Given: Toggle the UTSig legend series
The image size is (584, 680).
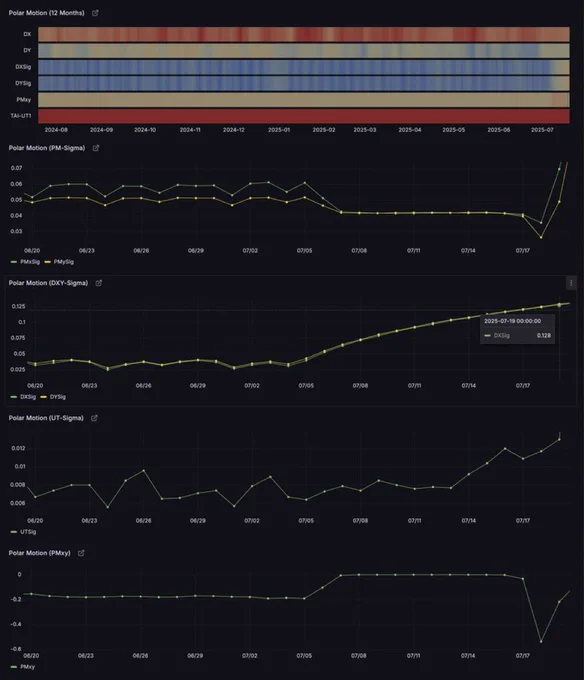Looking at the screenshot, I should click(x=23, y=532).
